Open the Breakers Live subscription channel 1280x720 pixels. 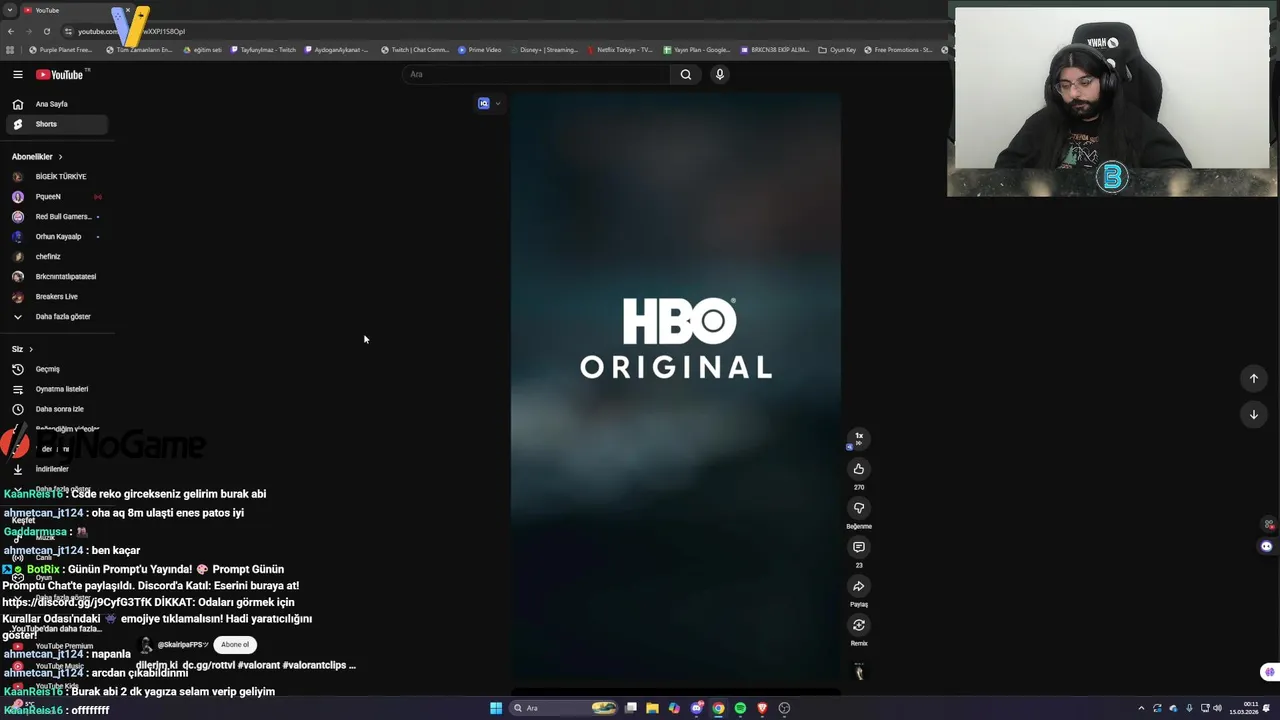[x=56, y=296]
